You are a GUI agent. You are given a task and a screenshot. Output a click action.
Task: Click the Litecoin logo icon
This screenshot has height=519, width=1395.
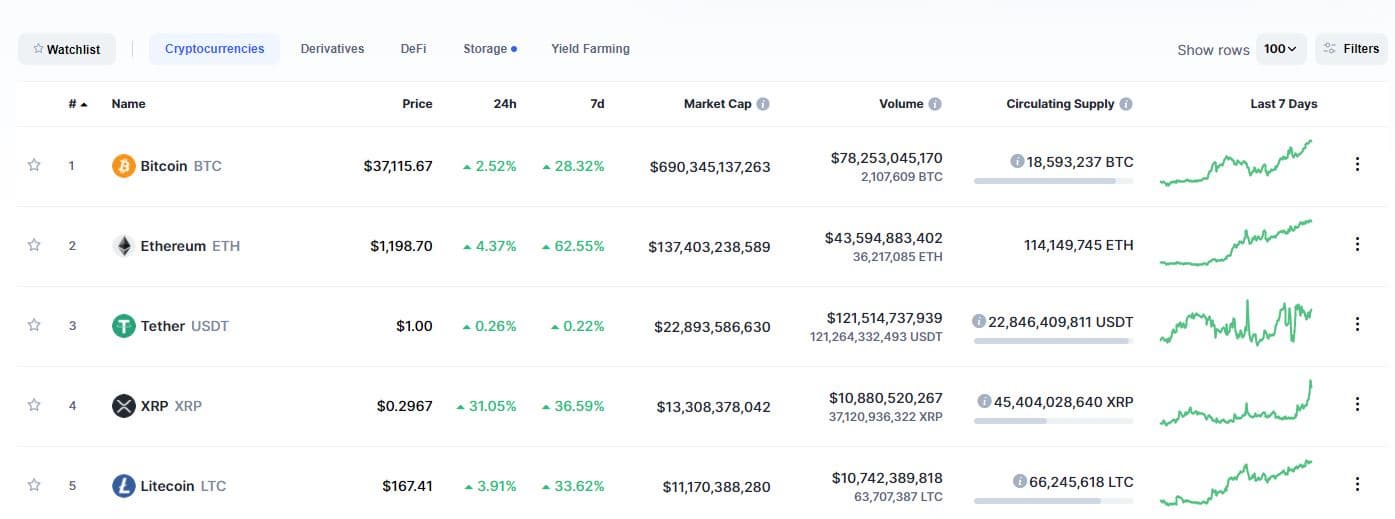pyautogui.click(x=123, y=486)
